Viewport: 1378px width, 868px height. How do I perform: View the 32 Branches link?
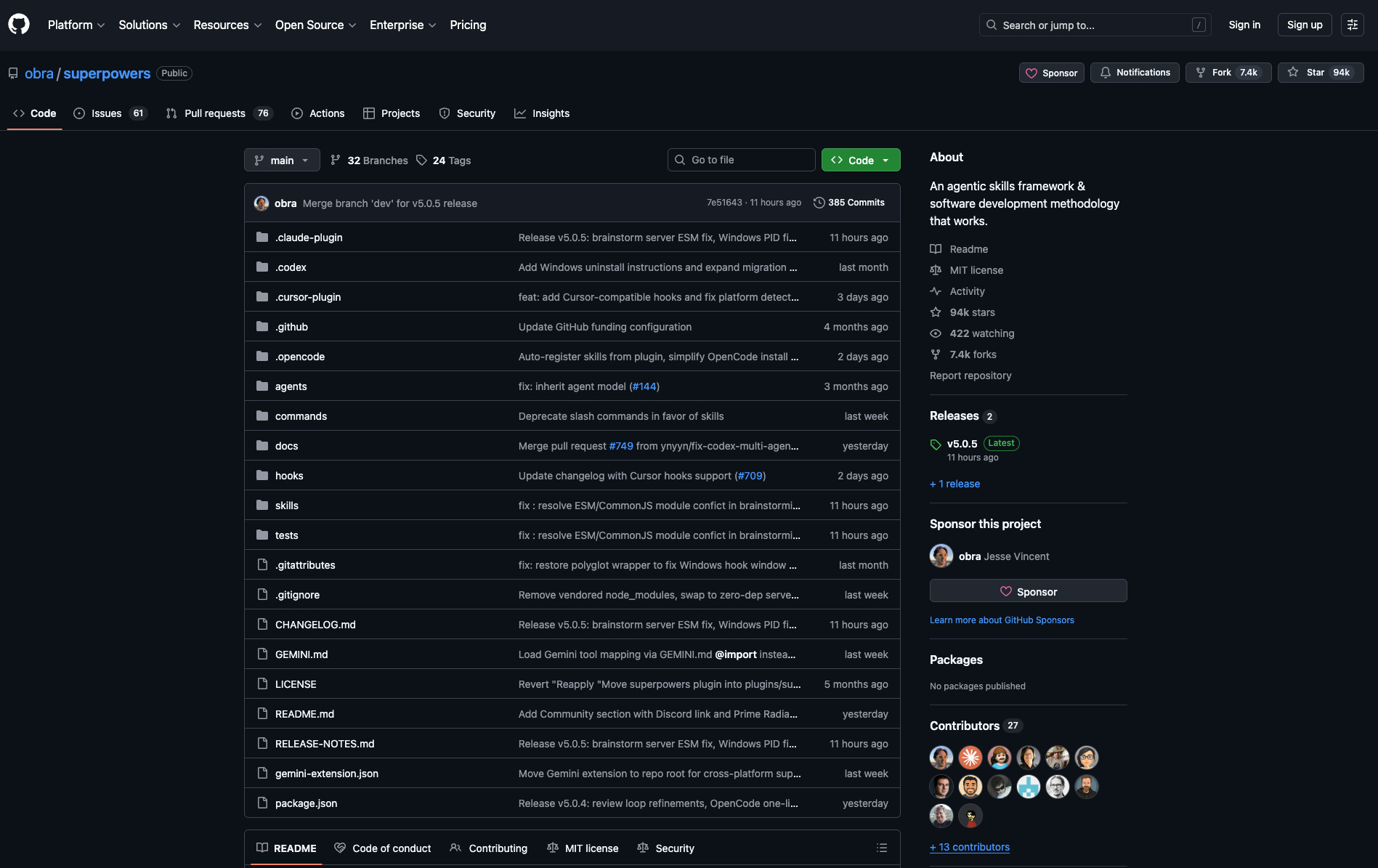(x=369, y=160)
